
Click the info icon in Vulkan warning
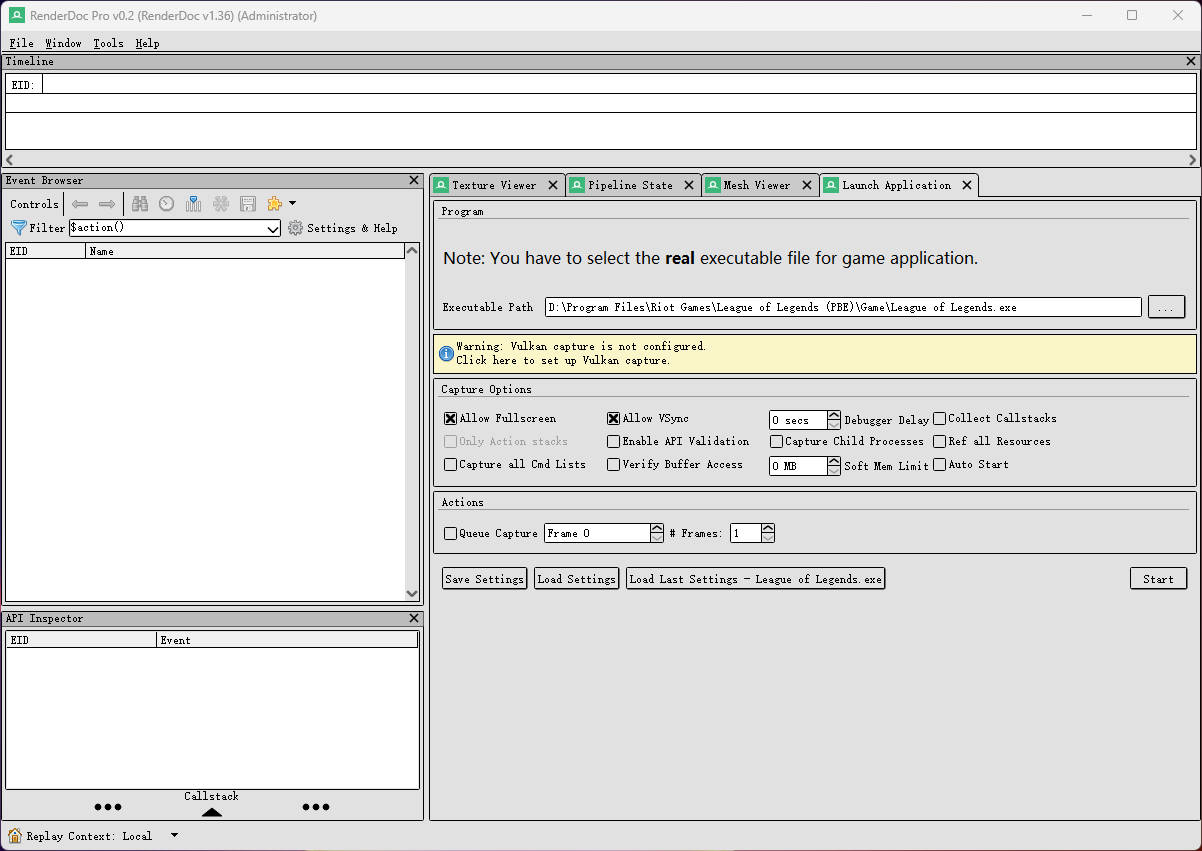446,353
